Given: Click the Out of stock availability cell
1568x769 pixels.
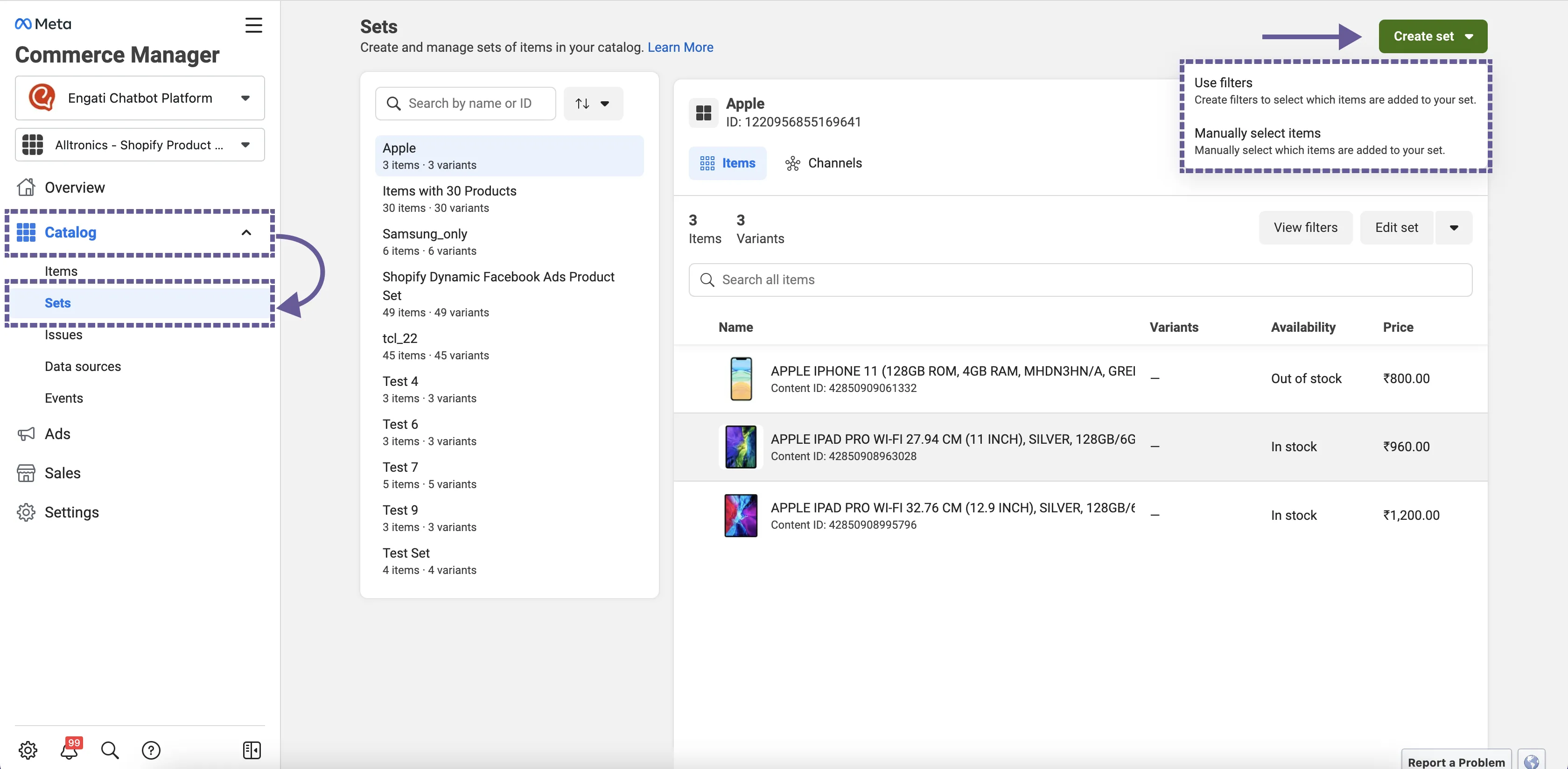Looking at the screenshot, I should [1306, 378].
